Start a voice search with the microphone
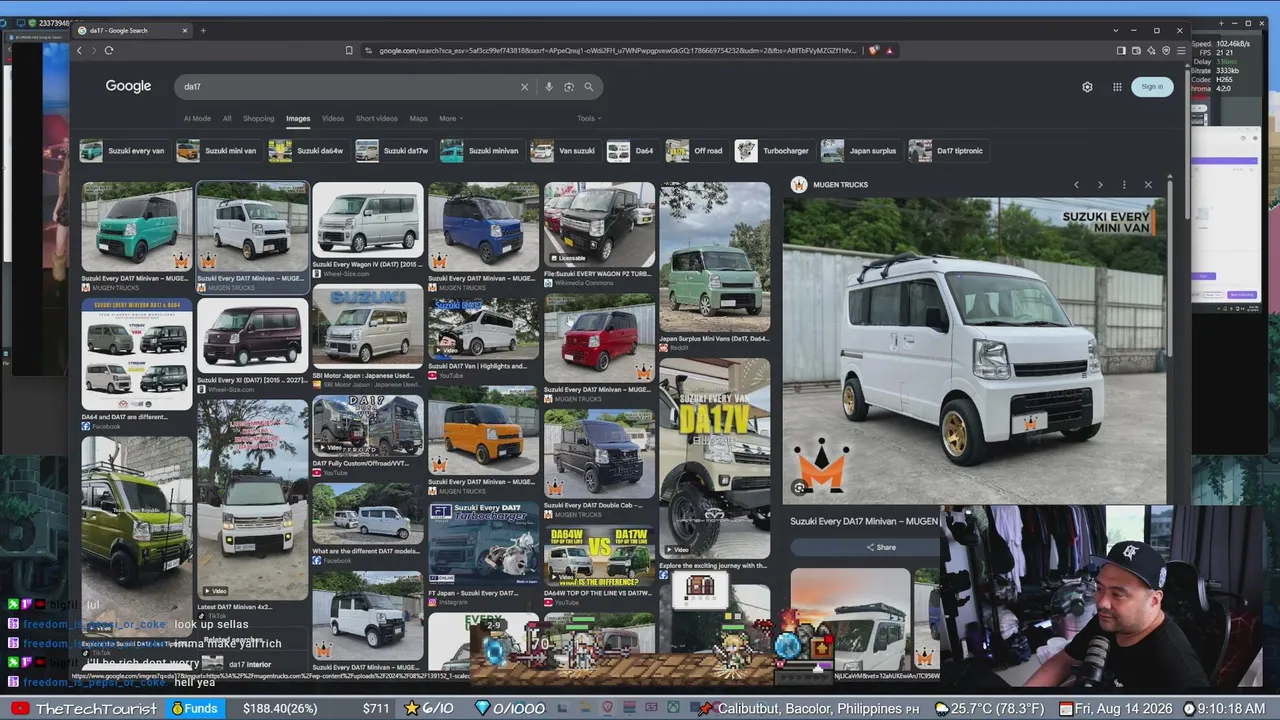Image resolution: width=1280 pixels, height=720 pixels. point(548,87)
